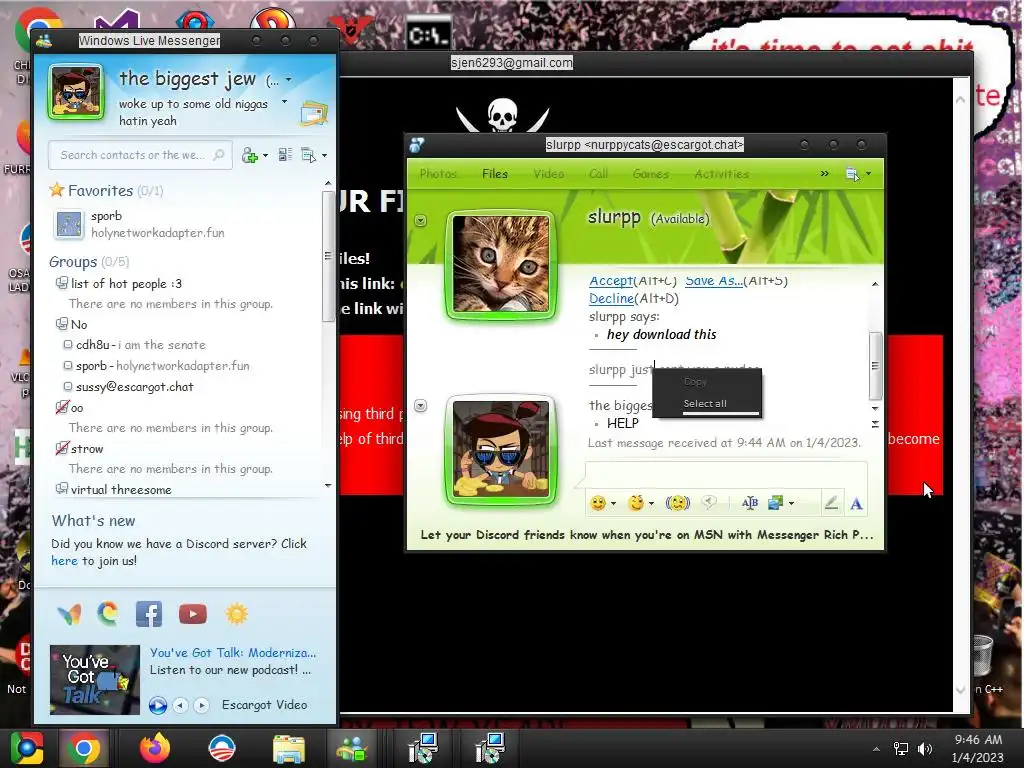Open the Show menu dropdown arrow in main window
This screenshot has width=1024, height=768.
325,155
